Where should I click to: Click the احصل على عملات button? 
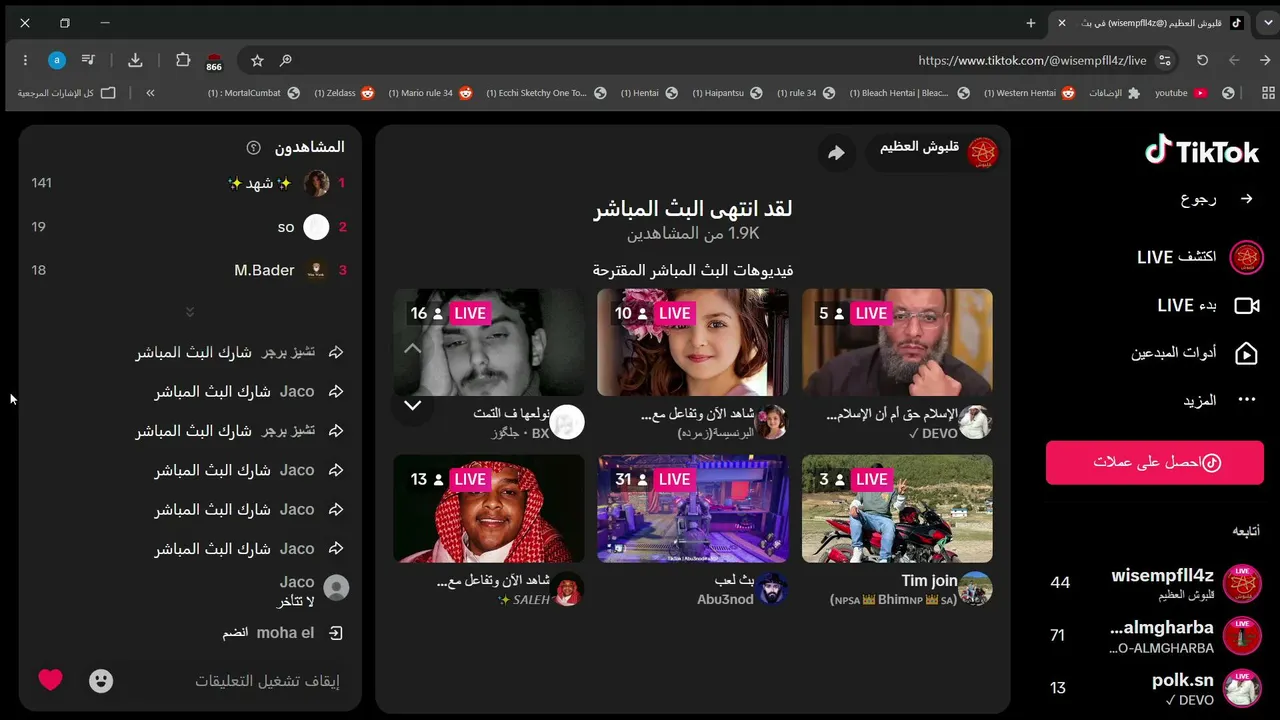tap(1155, 462)
